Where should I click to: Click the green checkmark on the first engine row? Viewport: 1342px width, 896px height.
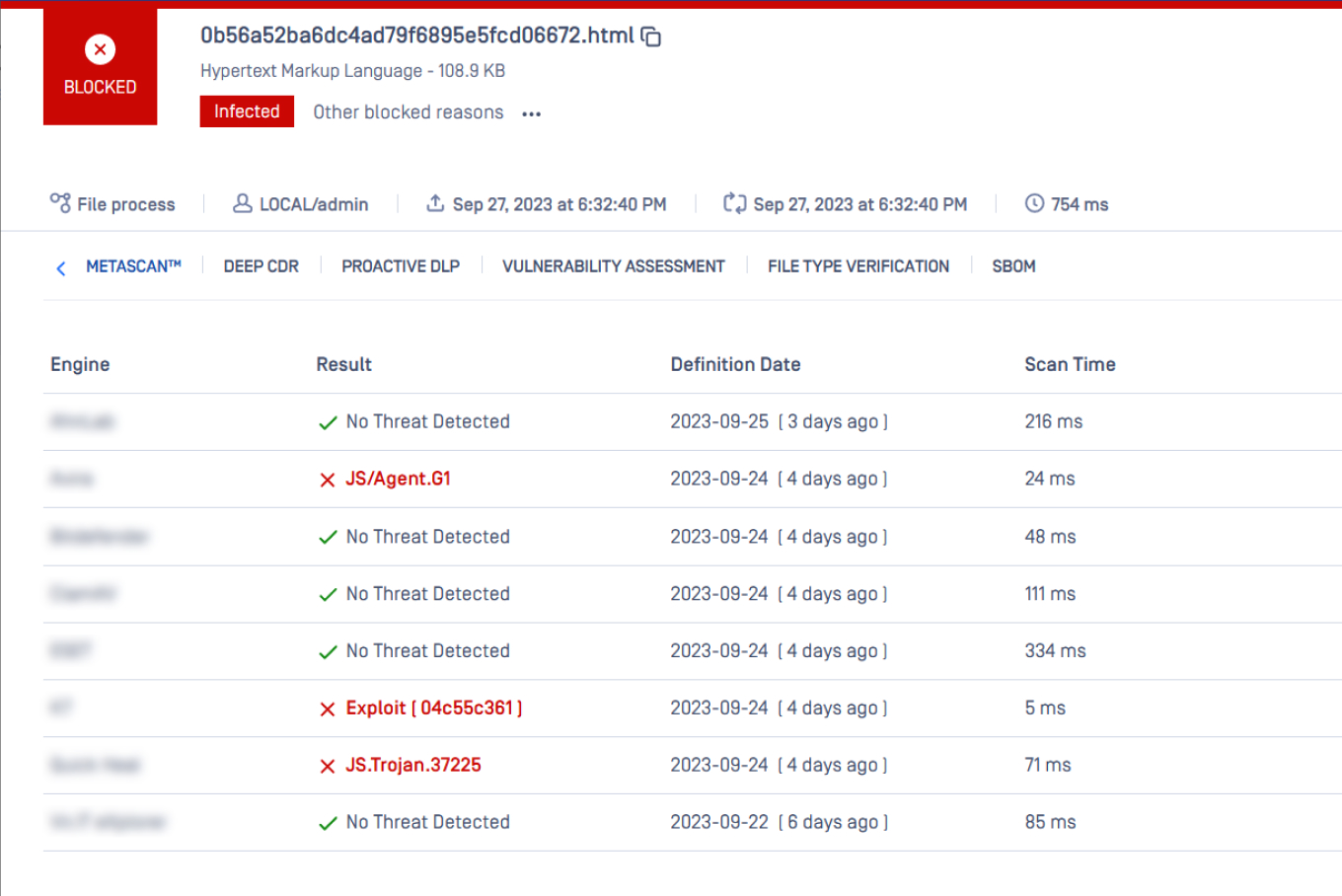(x=328, y=421)
